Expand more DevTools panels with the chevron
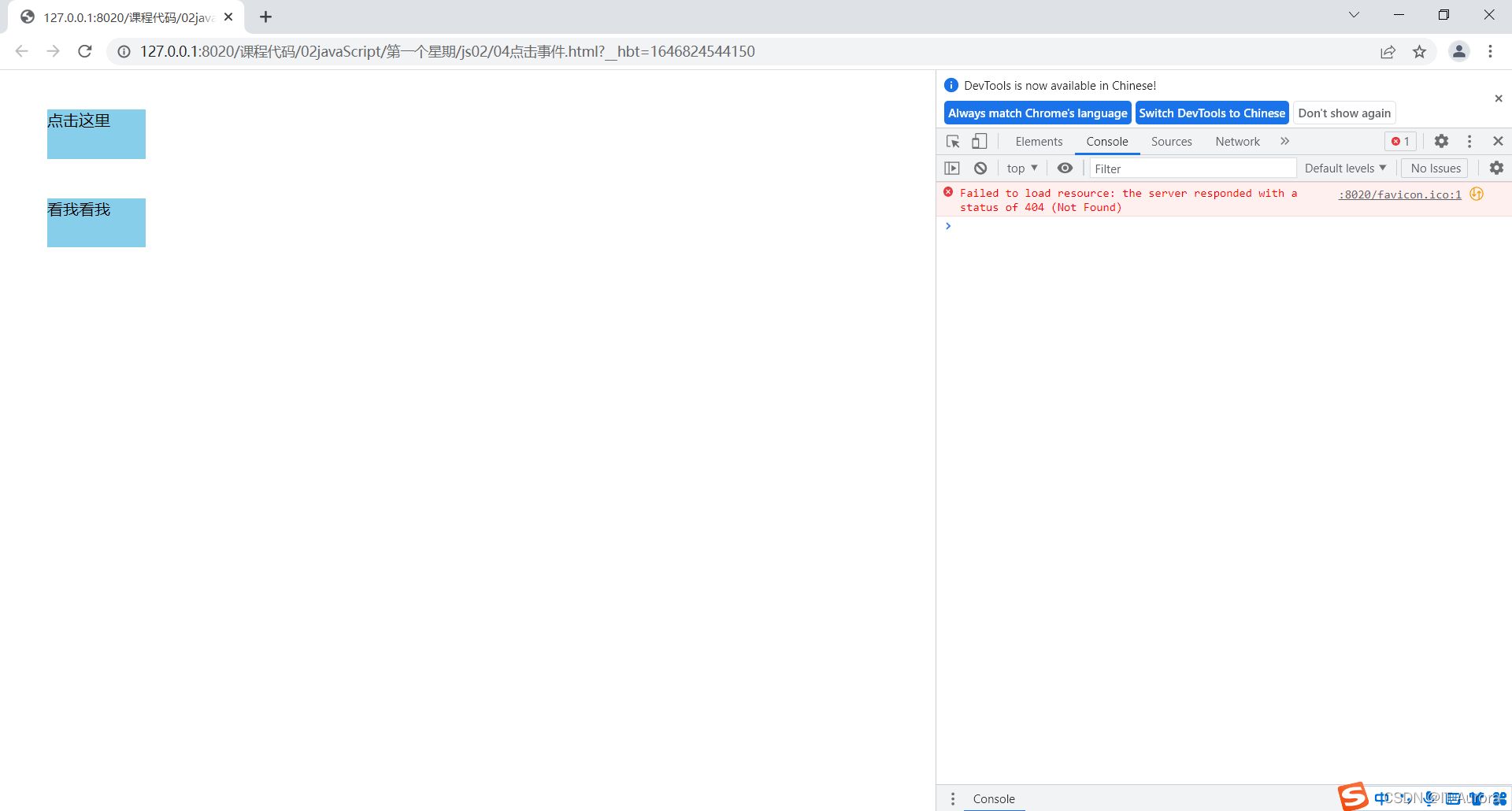 [x=1284, y=141]
